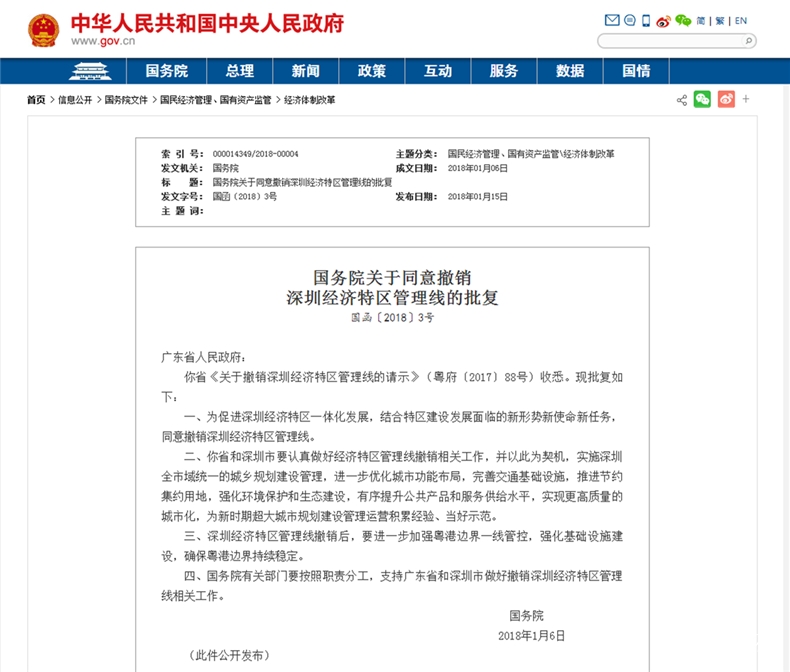Viewport: 790px width, 672px height.
Task: Open the 国情 navigation tab
Action: click(636, 71)
